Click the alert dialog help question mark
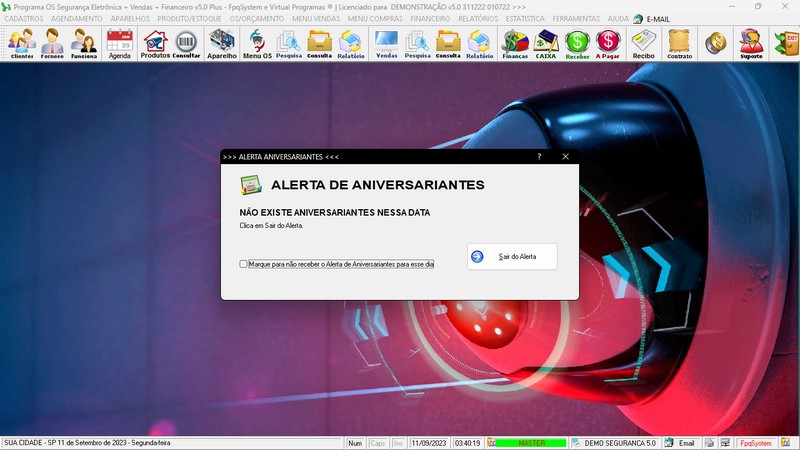800x450 pixels. click(539, 157)
